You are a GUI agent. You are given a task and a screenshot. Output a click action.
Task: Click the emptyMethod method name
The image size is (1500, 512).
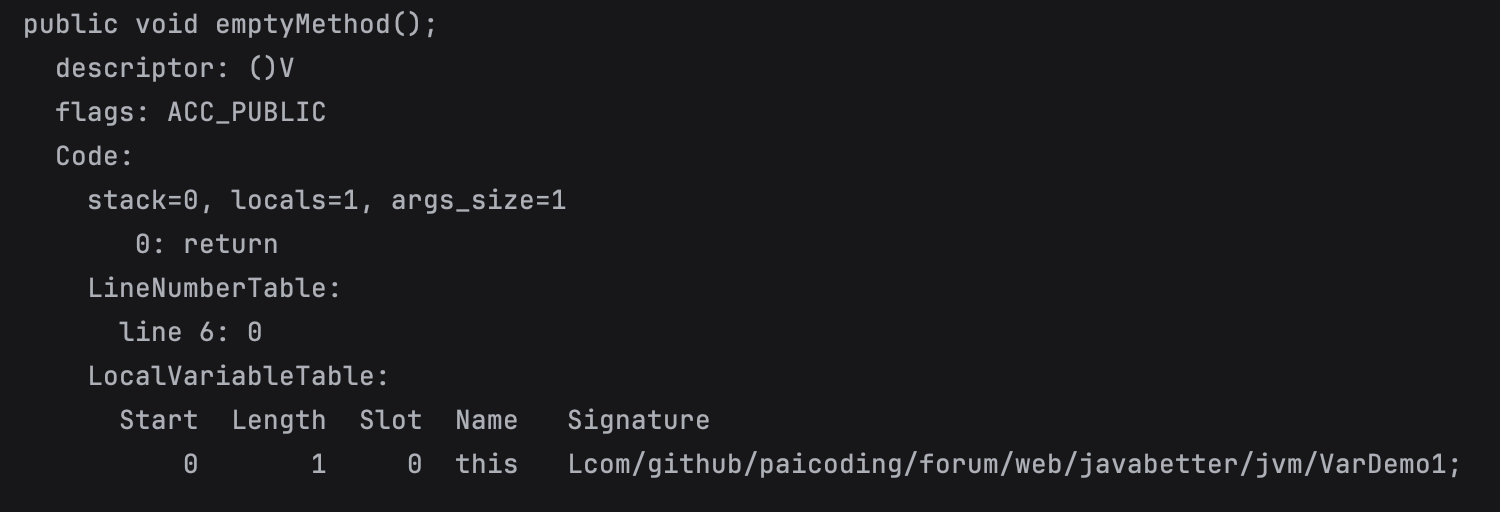[x=303, y=25]
